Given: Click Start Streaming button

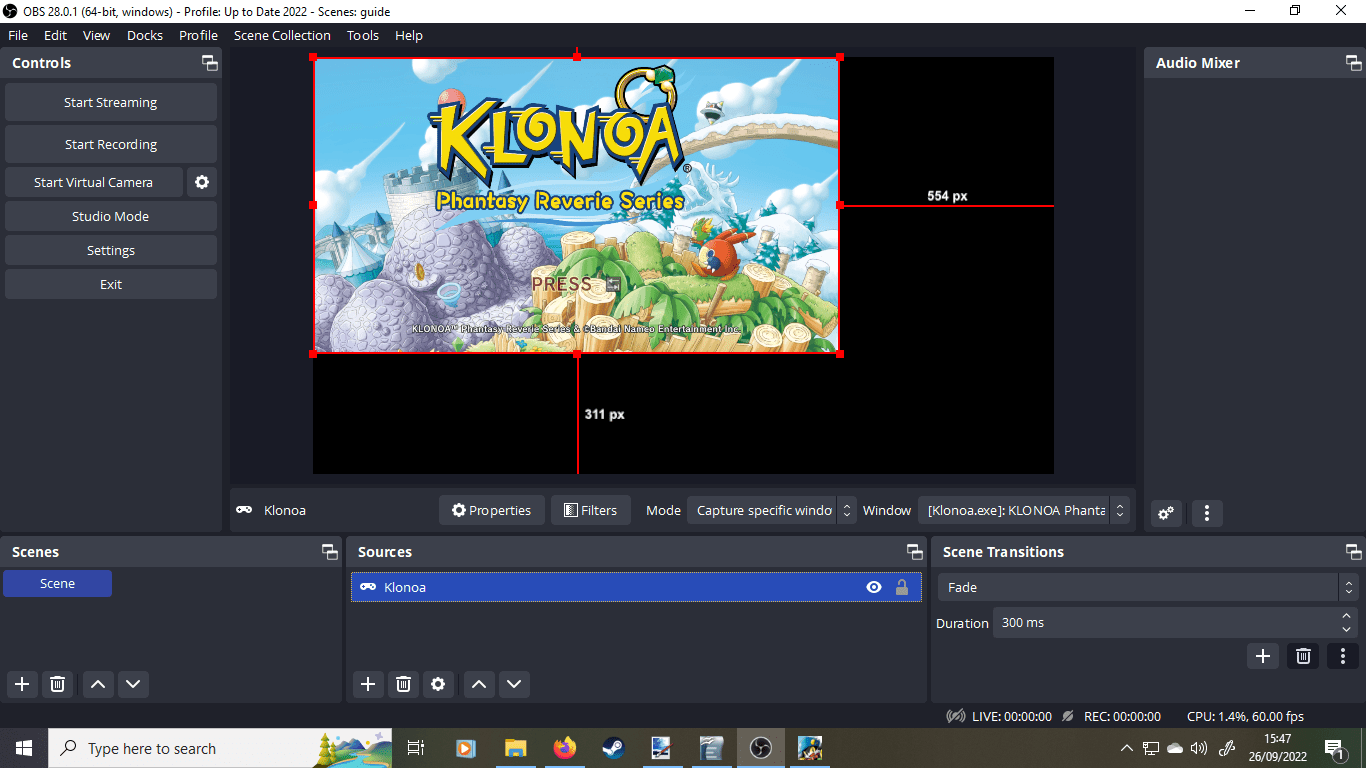Looking at the screenshot, I should 111,102.
